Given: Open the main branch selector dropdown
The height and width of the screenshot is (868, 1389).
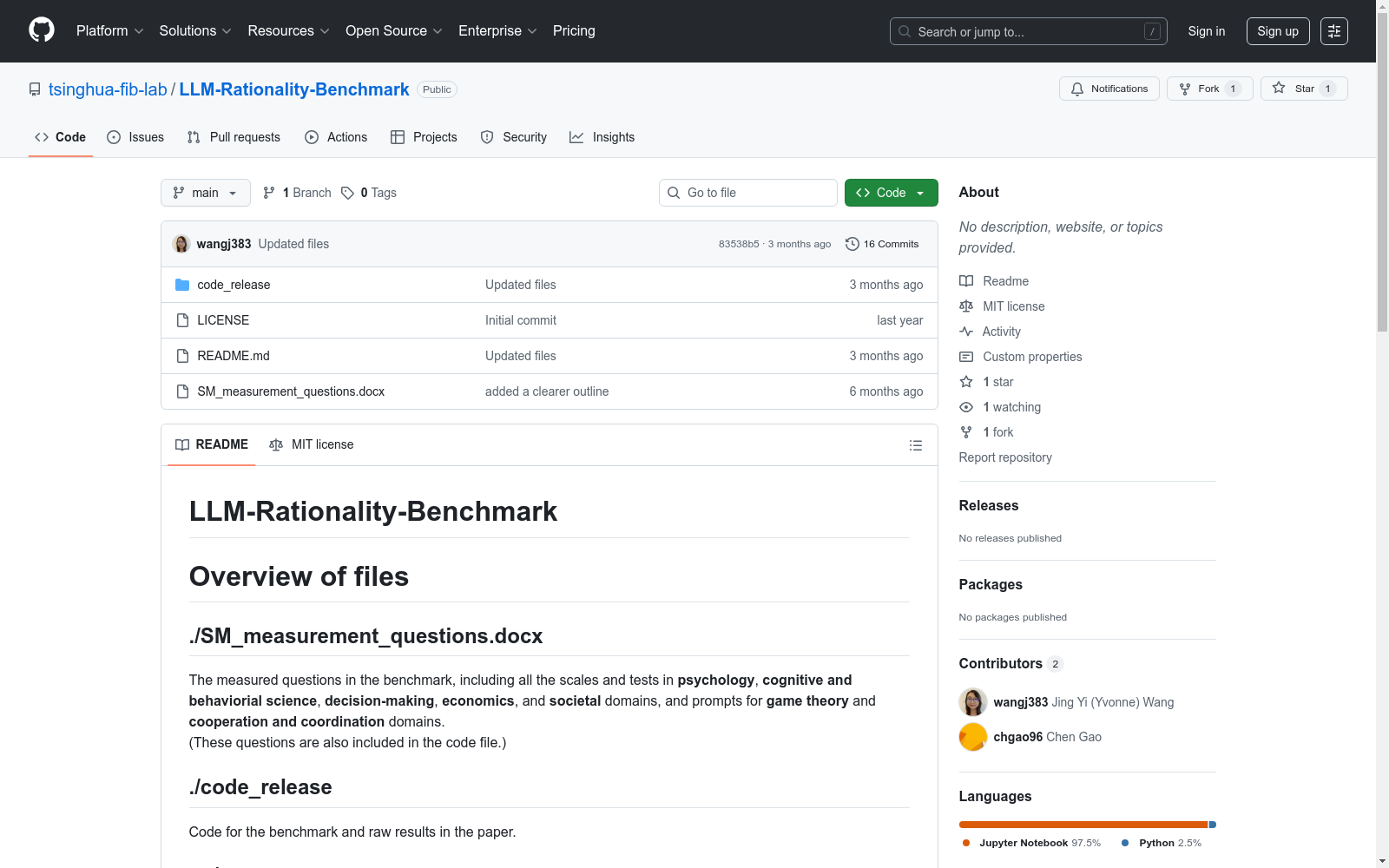Looking at the screenshot, I should (x=206, y=193).
